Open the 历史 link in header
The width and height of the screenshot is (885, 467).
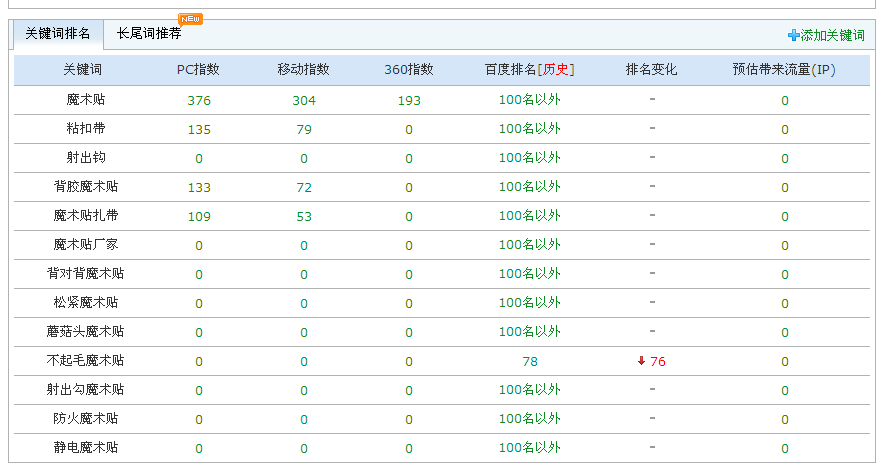pos(558,70)
